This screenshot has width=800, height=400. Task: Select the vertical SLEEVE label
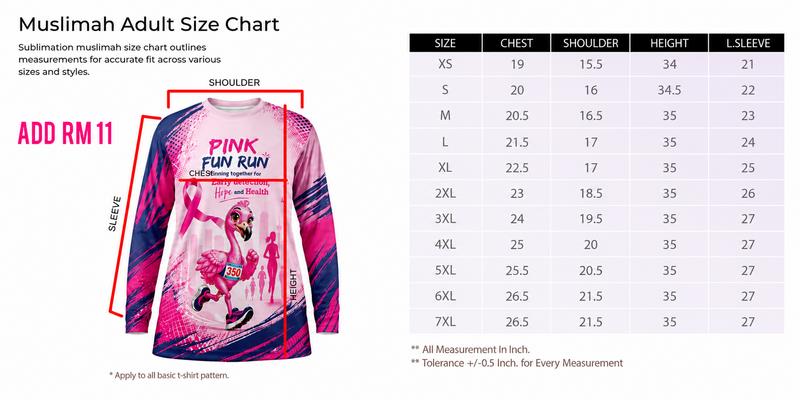[115, 214]
